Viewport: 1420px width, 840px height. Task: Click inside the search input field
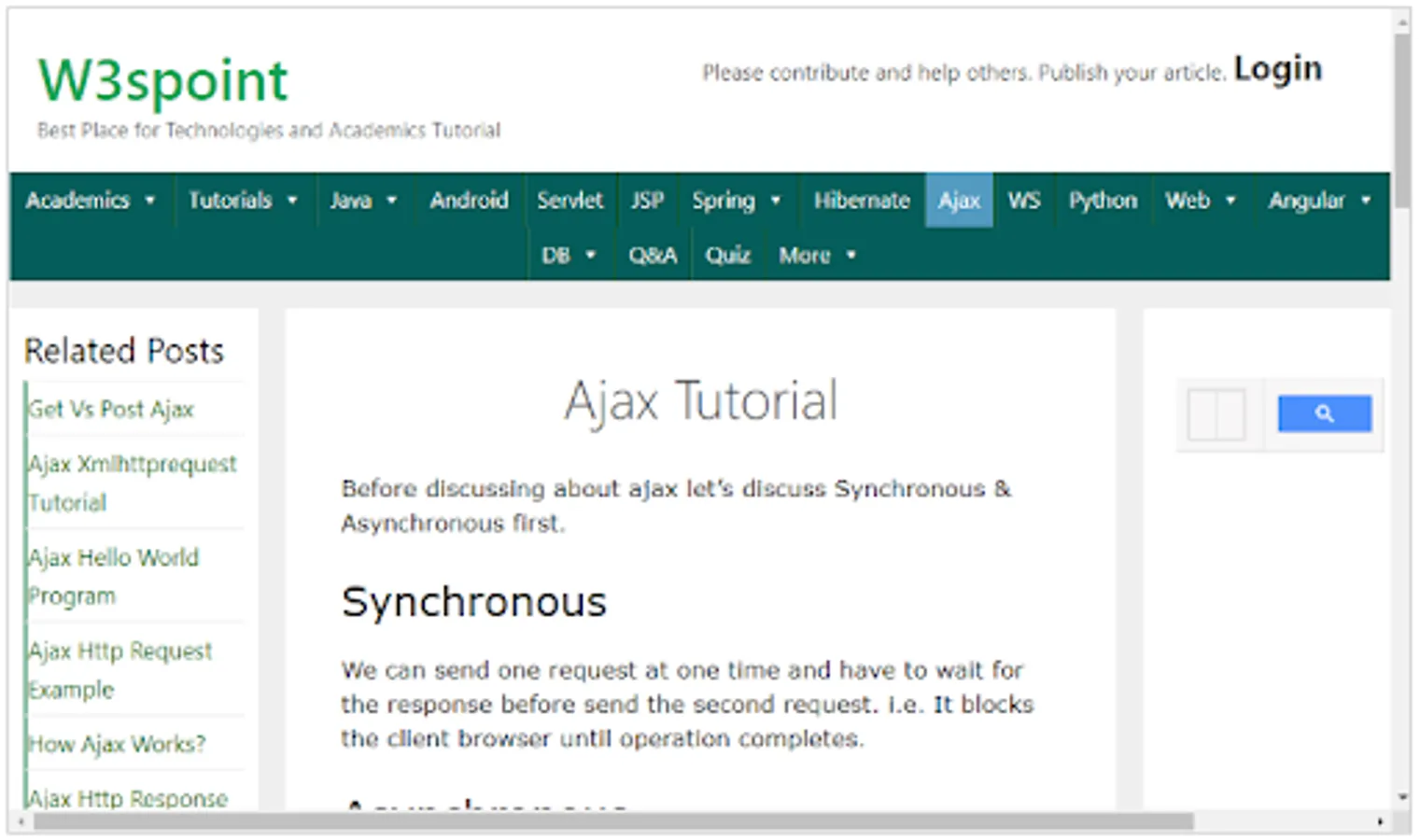point(1216,413)
